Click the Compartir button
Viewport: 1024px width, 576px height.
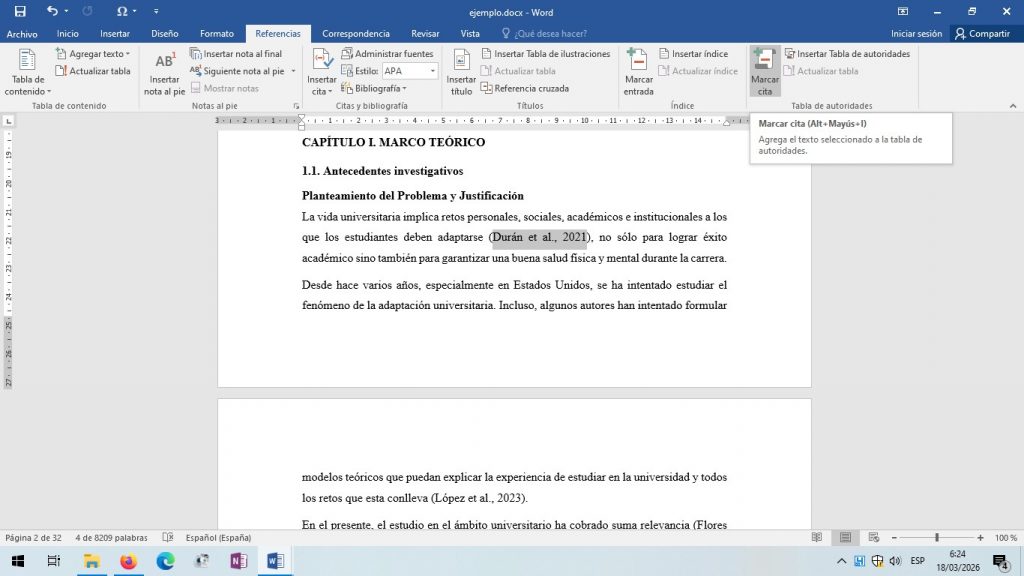point(982,33)
